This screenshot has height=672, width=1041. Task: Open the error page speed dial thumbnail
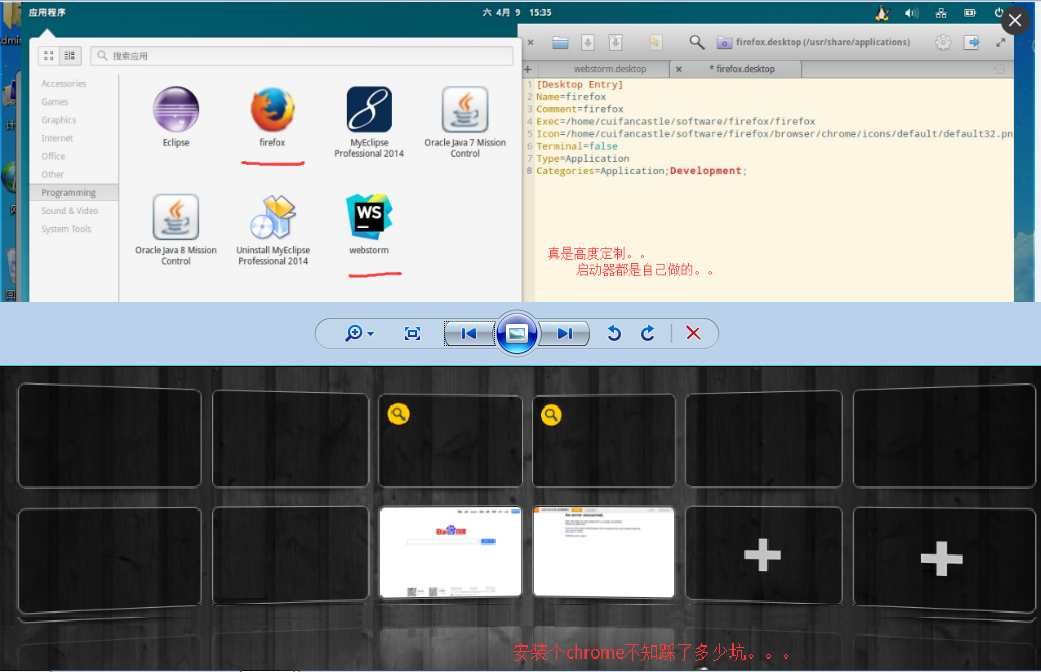coord(603,552)
